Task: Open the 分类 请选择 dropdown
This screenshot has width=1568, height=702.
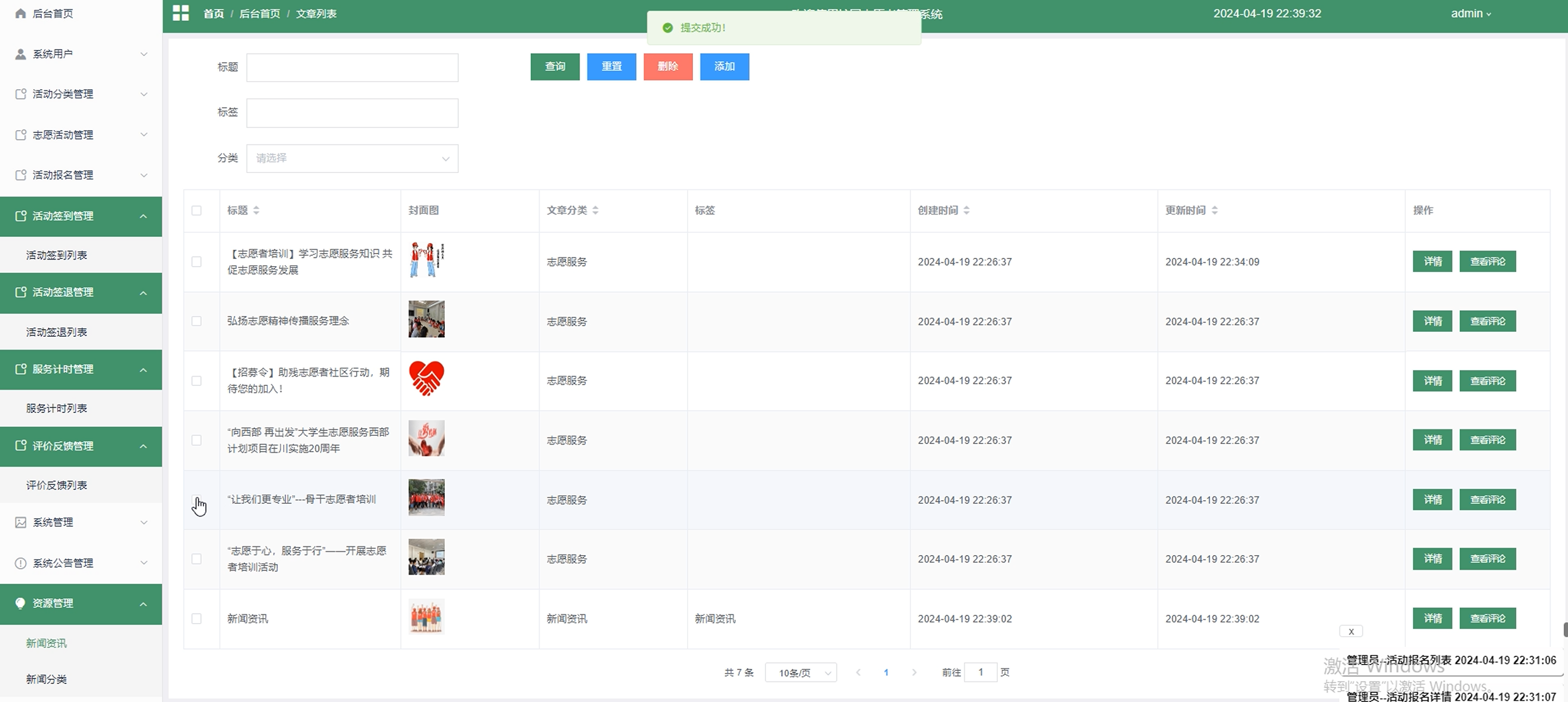Action: coord(352,158)
